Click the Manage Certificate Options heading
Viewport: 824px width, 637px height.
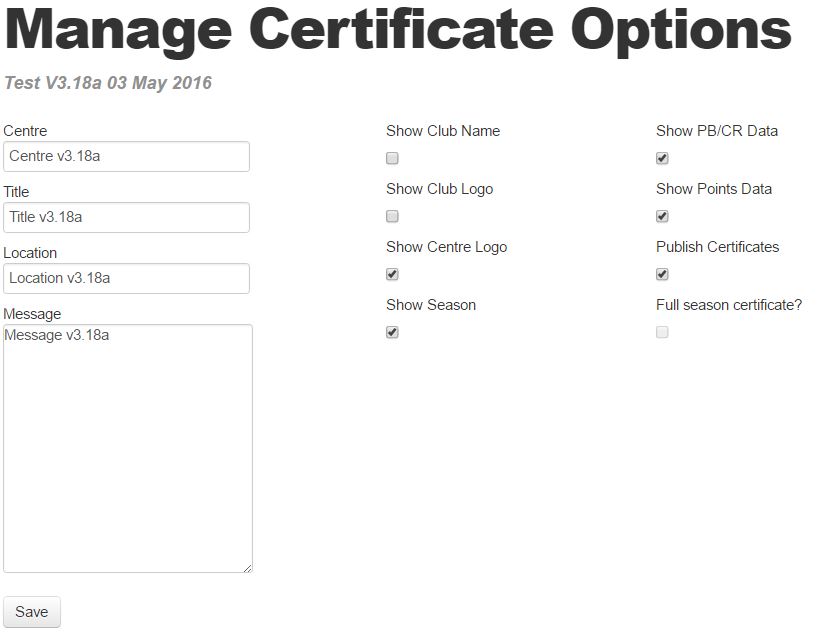click(398, 30)
